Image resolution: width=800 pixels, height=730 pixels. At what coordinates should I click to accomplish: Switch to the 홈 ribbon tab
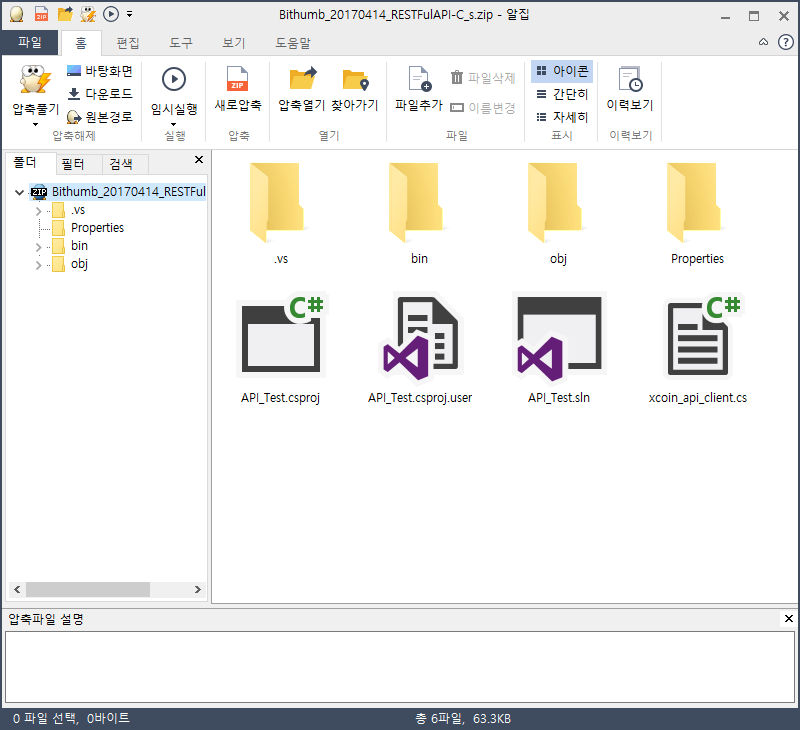(x=81, y=43)
